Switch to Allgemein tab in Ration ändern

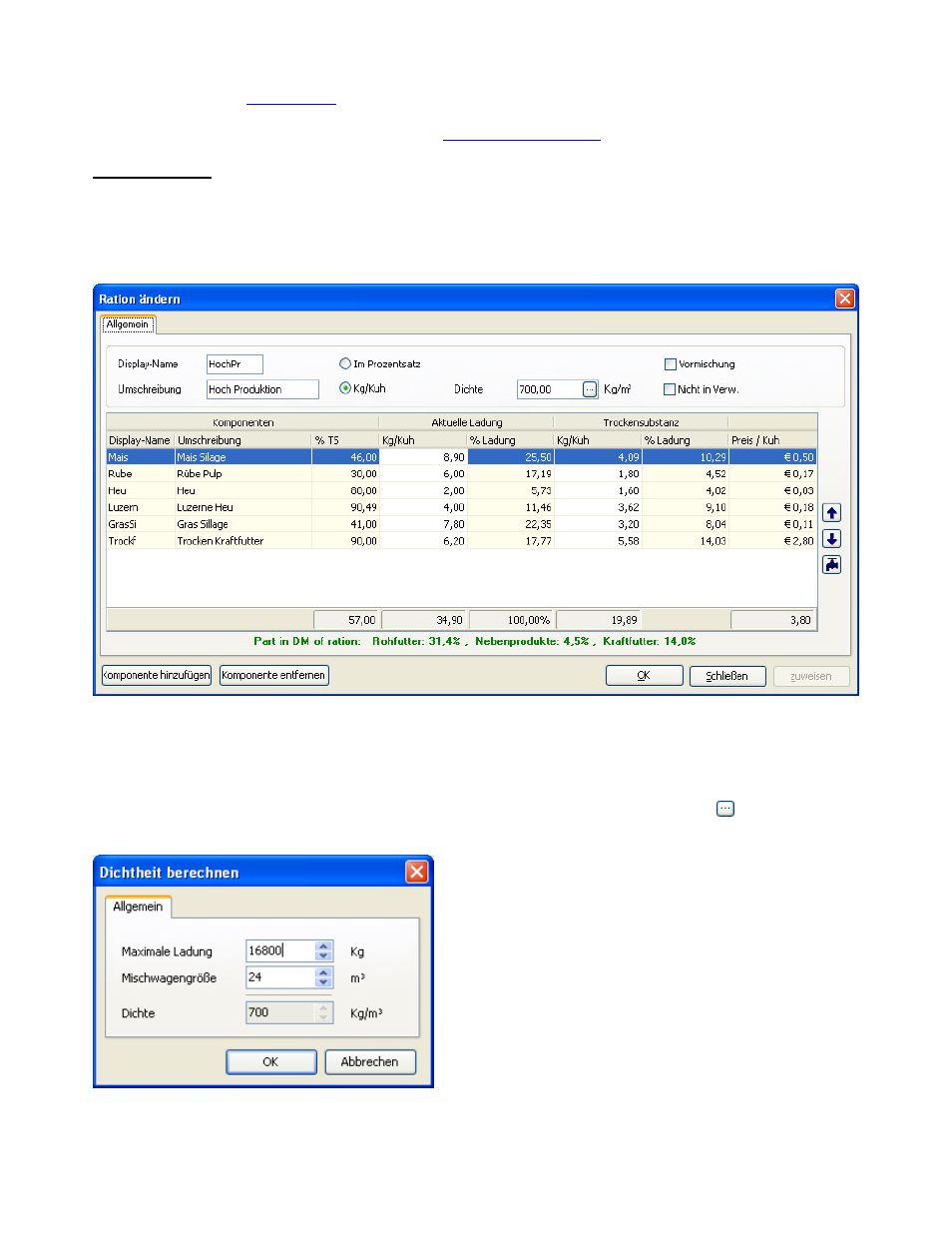(128, 324)
